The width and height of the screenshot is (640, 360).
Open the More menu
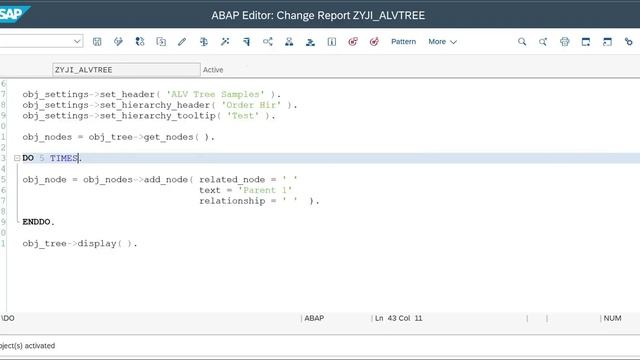click(442, 42)
